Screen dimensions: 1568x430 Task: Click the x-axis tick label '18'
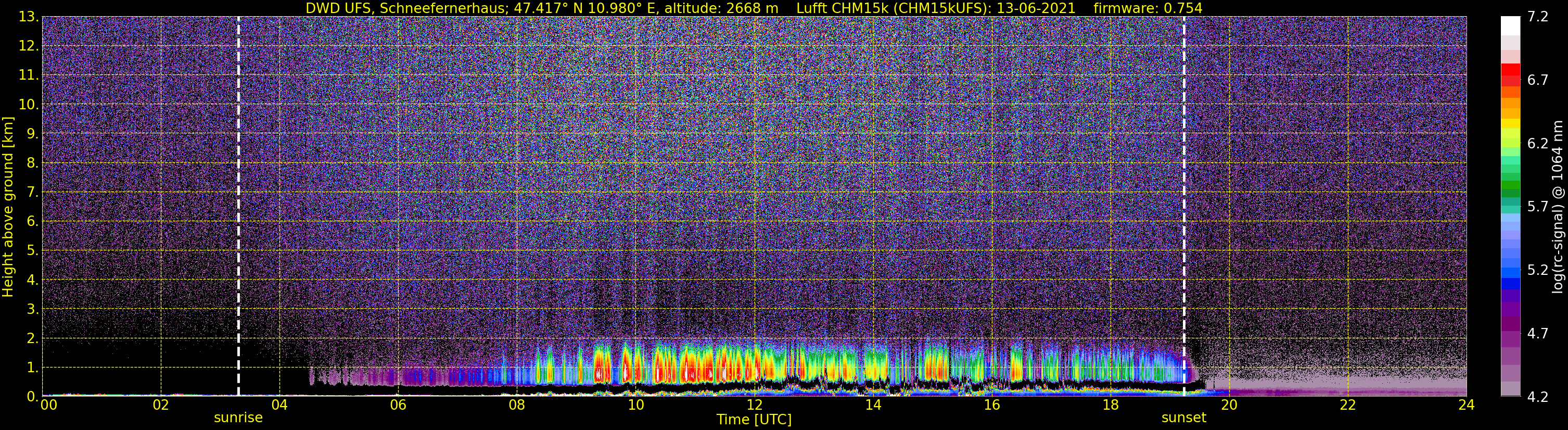pos(1110,406)
